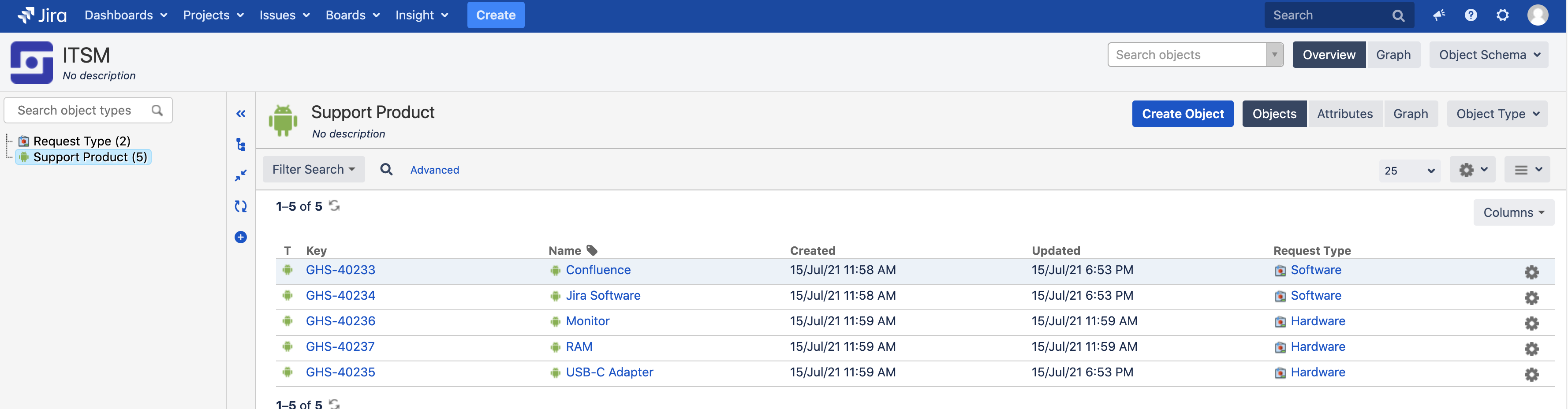This screenshot has height=409, width=1568.
Task: Open Jira settings gear in top bar
Action: point(1502,15)
